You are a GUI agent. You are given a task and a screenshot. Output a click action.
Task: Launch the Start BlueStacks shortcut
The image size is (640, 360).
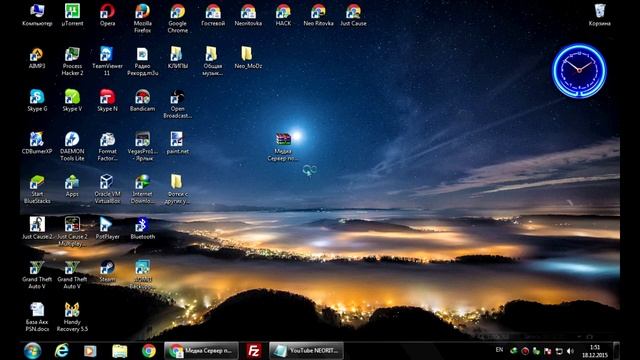[37, 189]
